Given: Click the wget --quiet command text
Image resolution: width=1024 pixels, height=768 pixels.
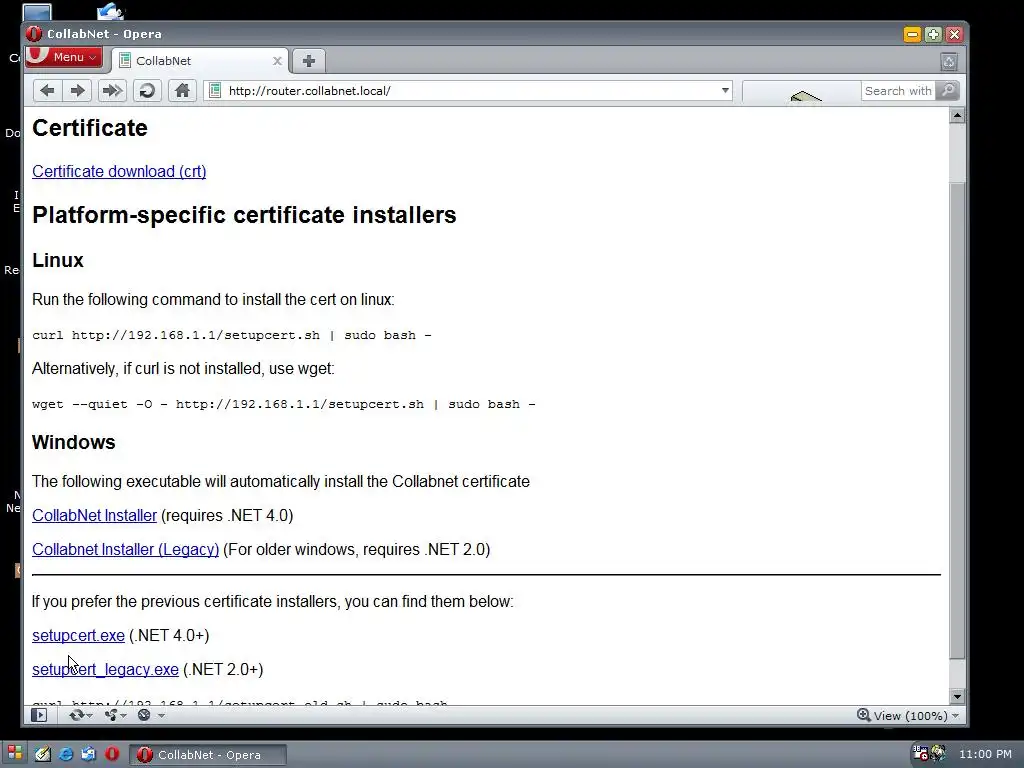Looking at the screenshot, I should pyautogui.click(x=283, y=404).
